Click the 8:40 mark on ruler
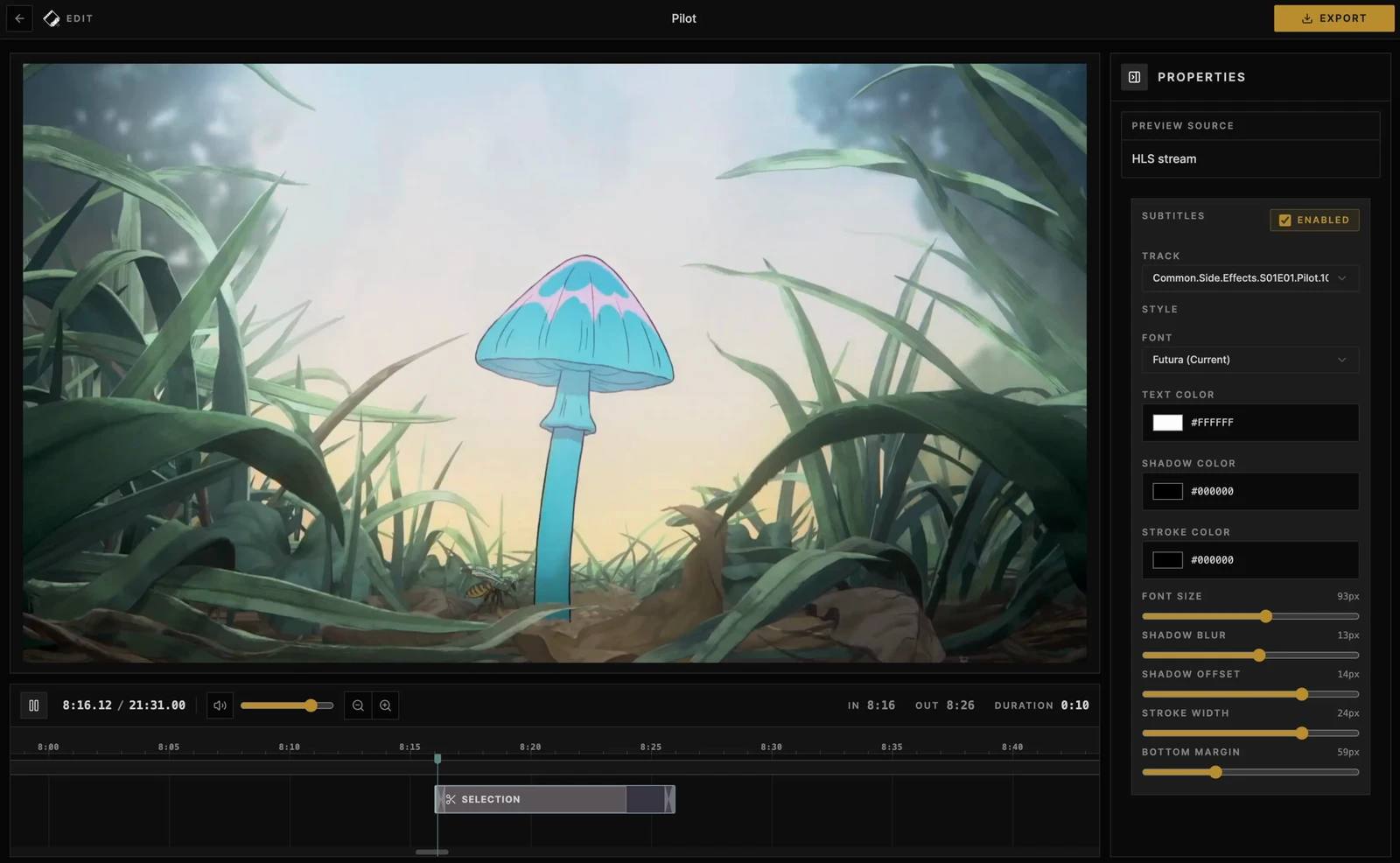Screen dimensions: 1400x863 (x=1012, y=747)
